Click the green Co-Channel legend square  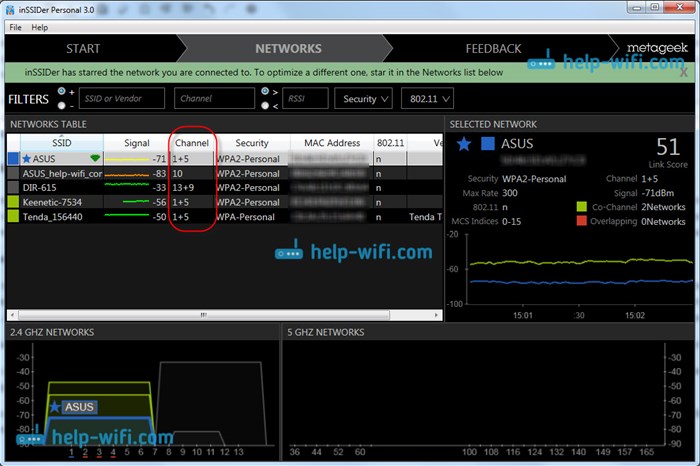[581, 207]
